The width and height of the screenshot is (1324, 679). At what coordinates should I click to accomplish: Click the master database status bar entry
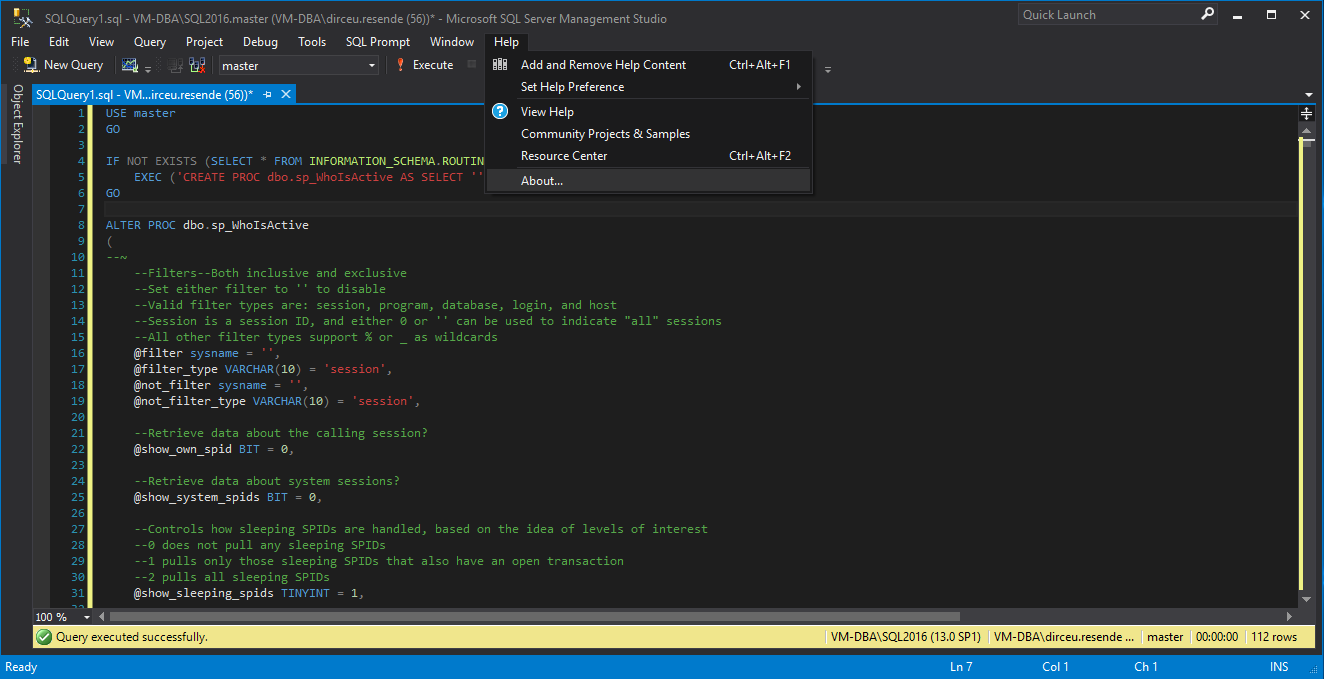click(1165, 637)
